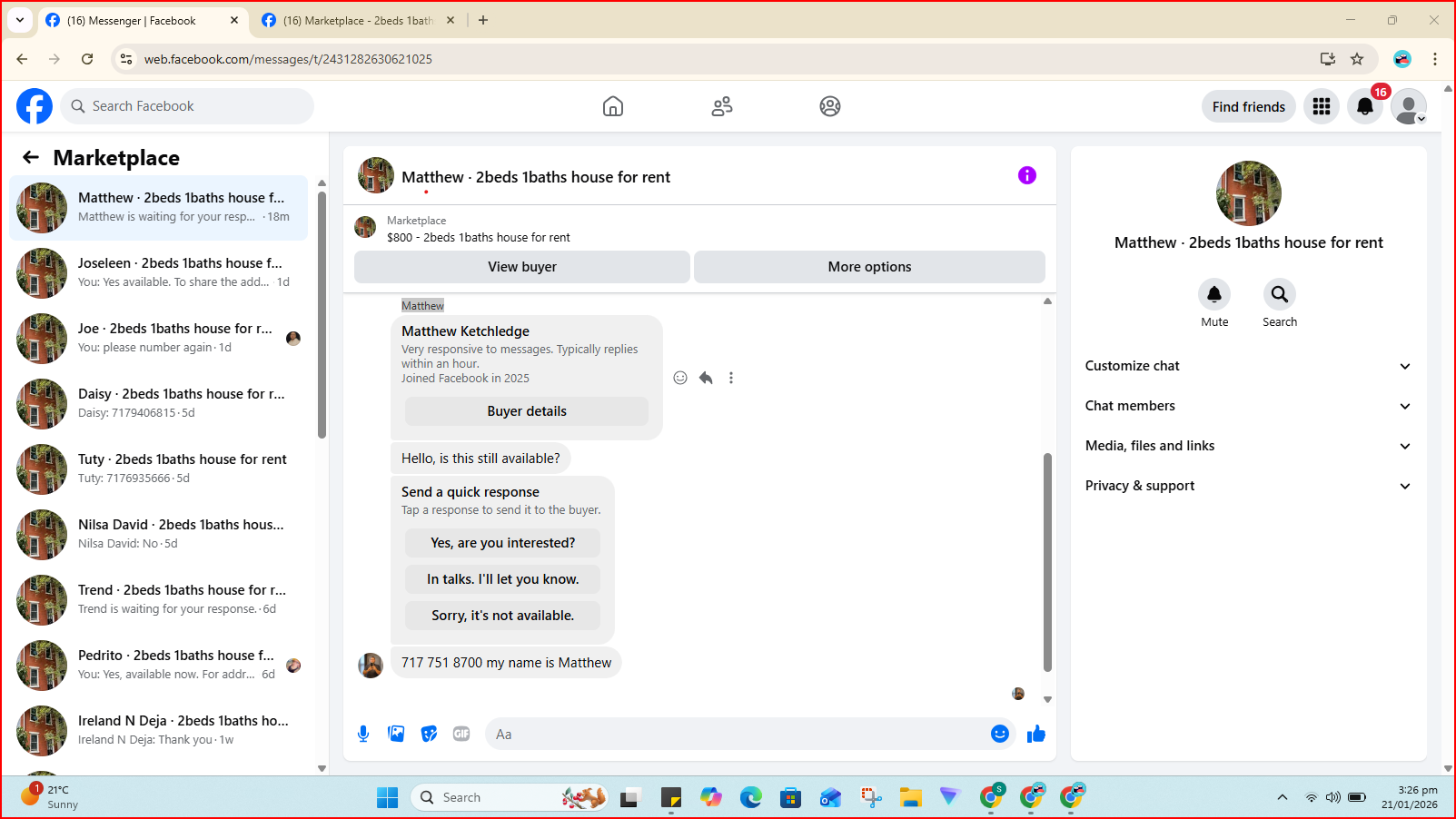The height and width of the screenshot is (819, 1456).
Task: Click large listing photo in right panel
Action: 1249,193
